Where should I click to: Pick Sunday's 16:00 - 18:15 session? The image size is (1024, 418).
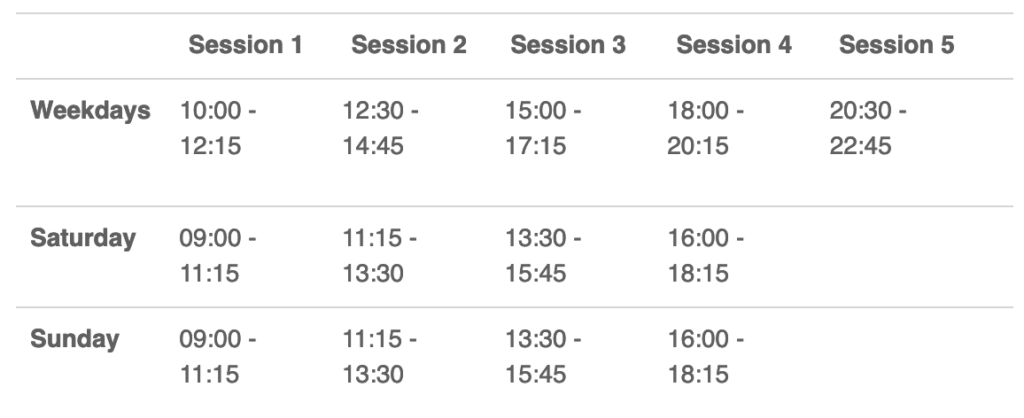tap(705, 357)
